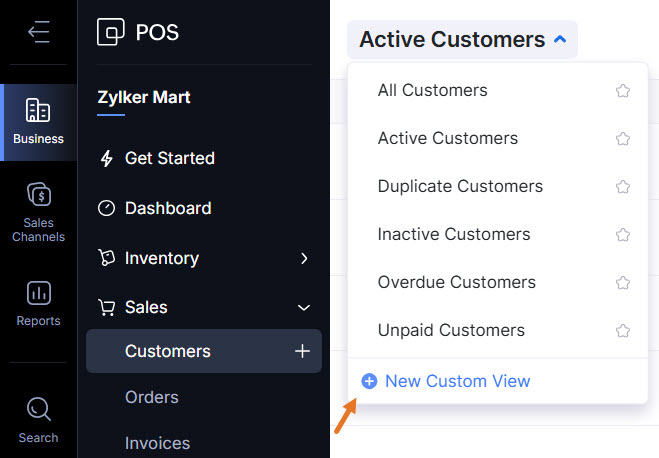Collapse the Sales section chevron

(x=304, y=308)
